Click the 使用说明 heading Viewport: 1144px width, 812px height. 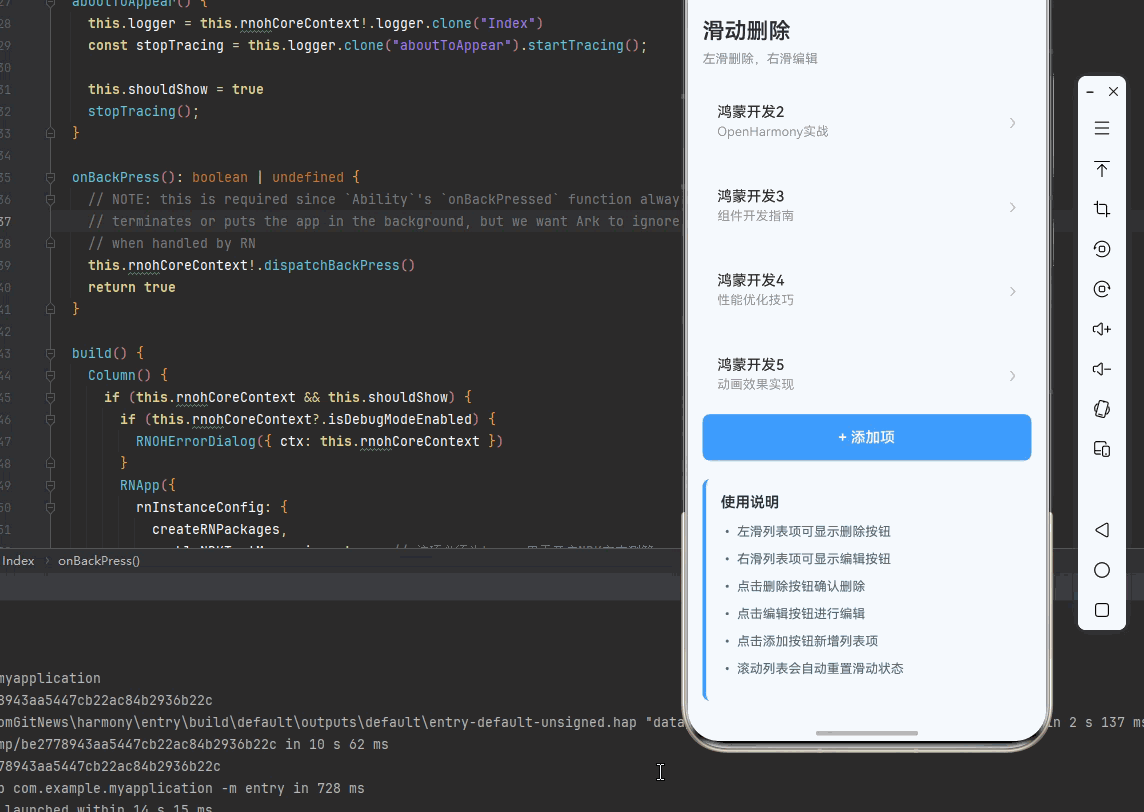[749, 502]
